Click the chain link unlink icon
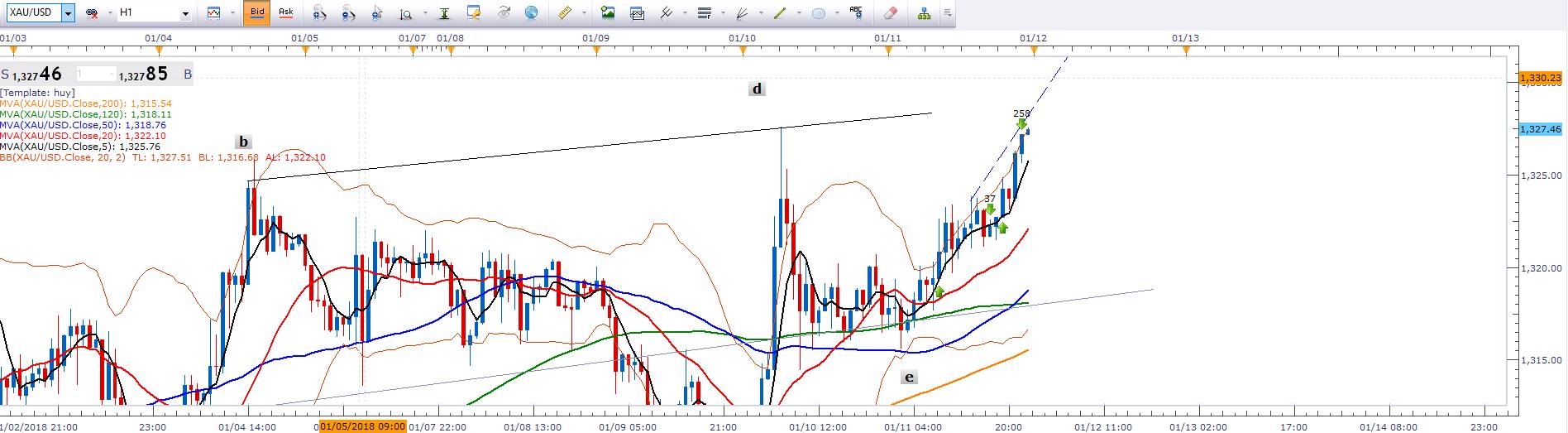 93,13
